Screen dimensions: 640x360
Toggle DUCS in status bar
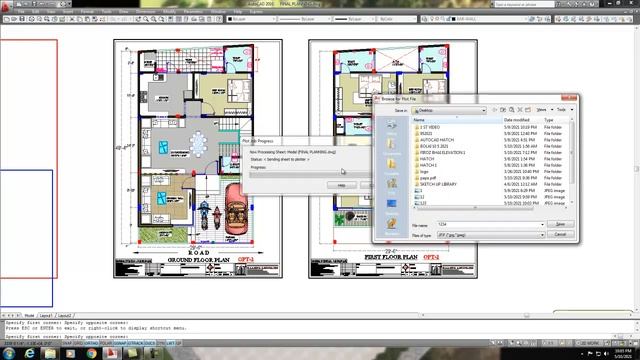pos(150,343)
